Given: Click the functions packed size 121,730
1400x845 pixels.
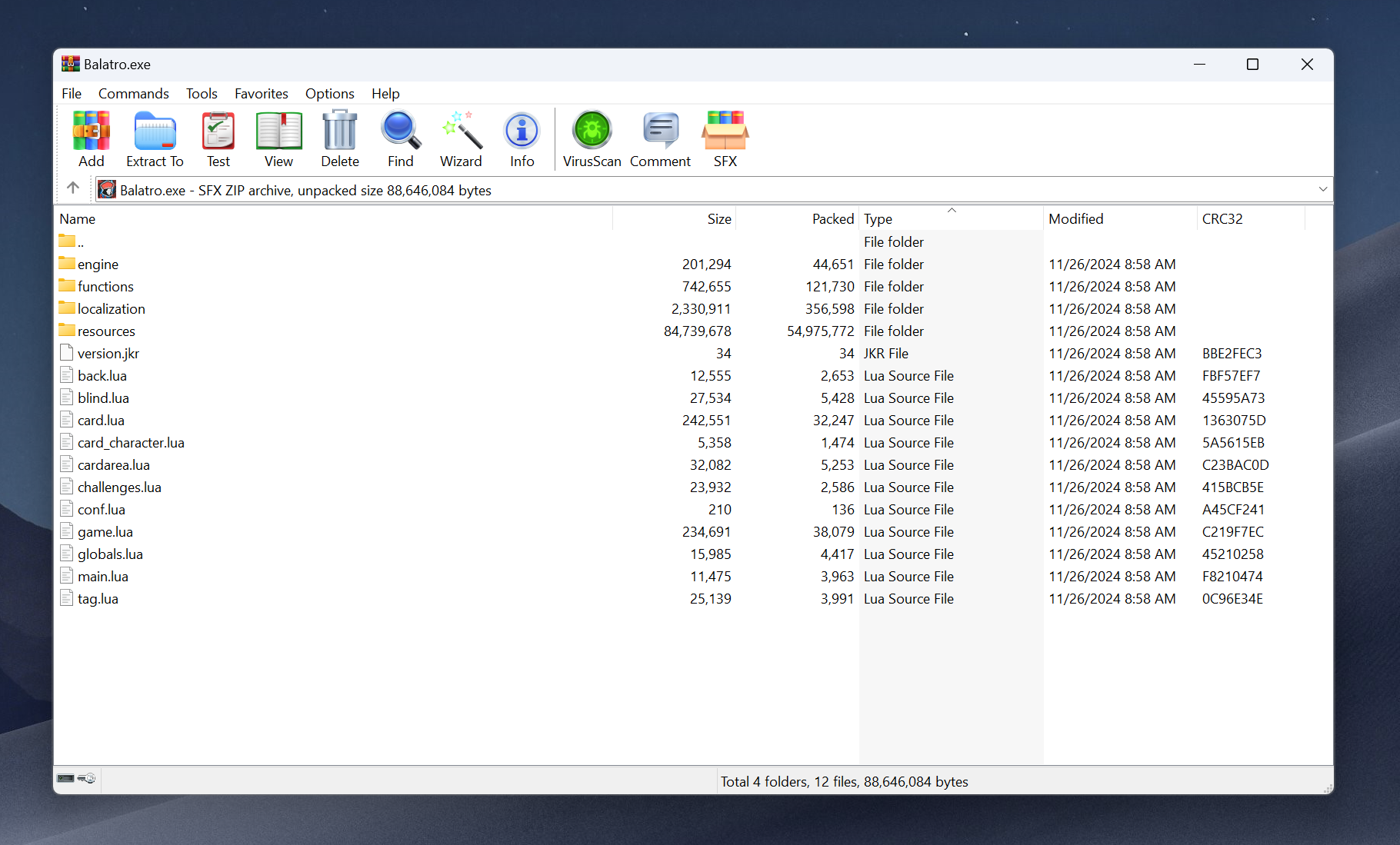Looking at the screenshot, I should point(830,286).
